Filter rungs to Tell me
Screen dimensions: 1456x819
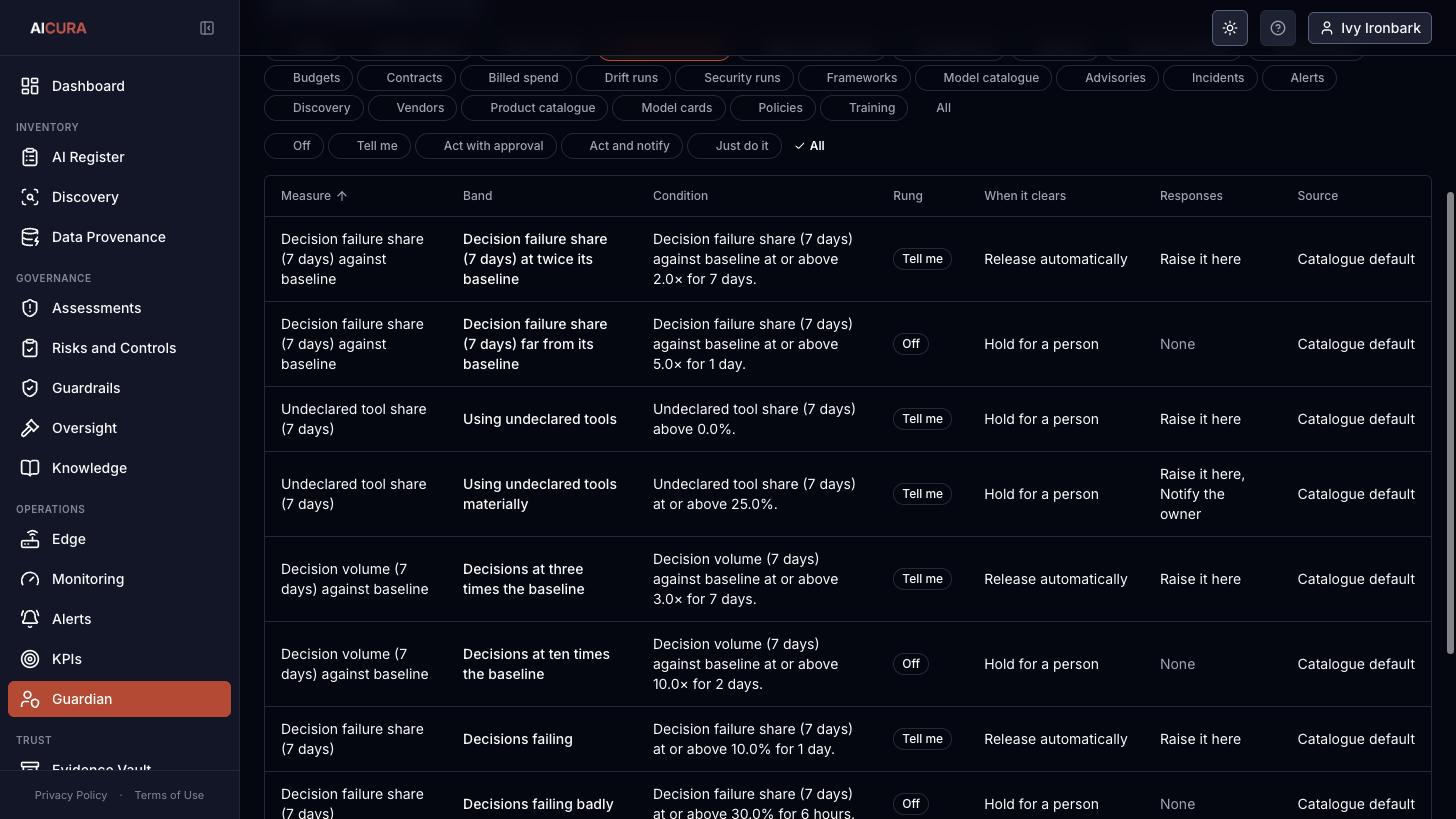coord(369,146)
